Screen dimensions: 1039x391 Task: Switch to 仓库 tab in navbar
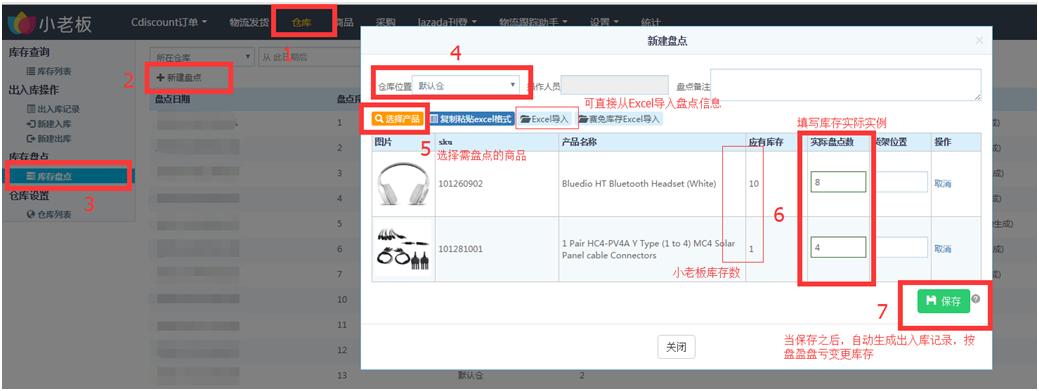point(301,23)
